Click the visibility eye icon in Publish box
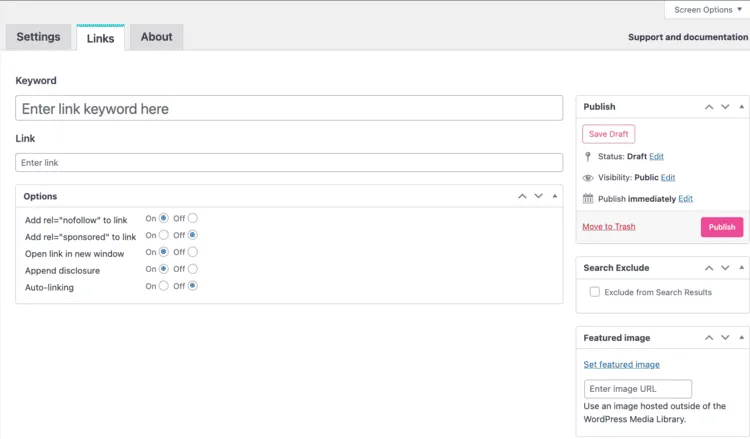Image resolution: width=750 pixels, height=439 pixels. tap(588, 178)
